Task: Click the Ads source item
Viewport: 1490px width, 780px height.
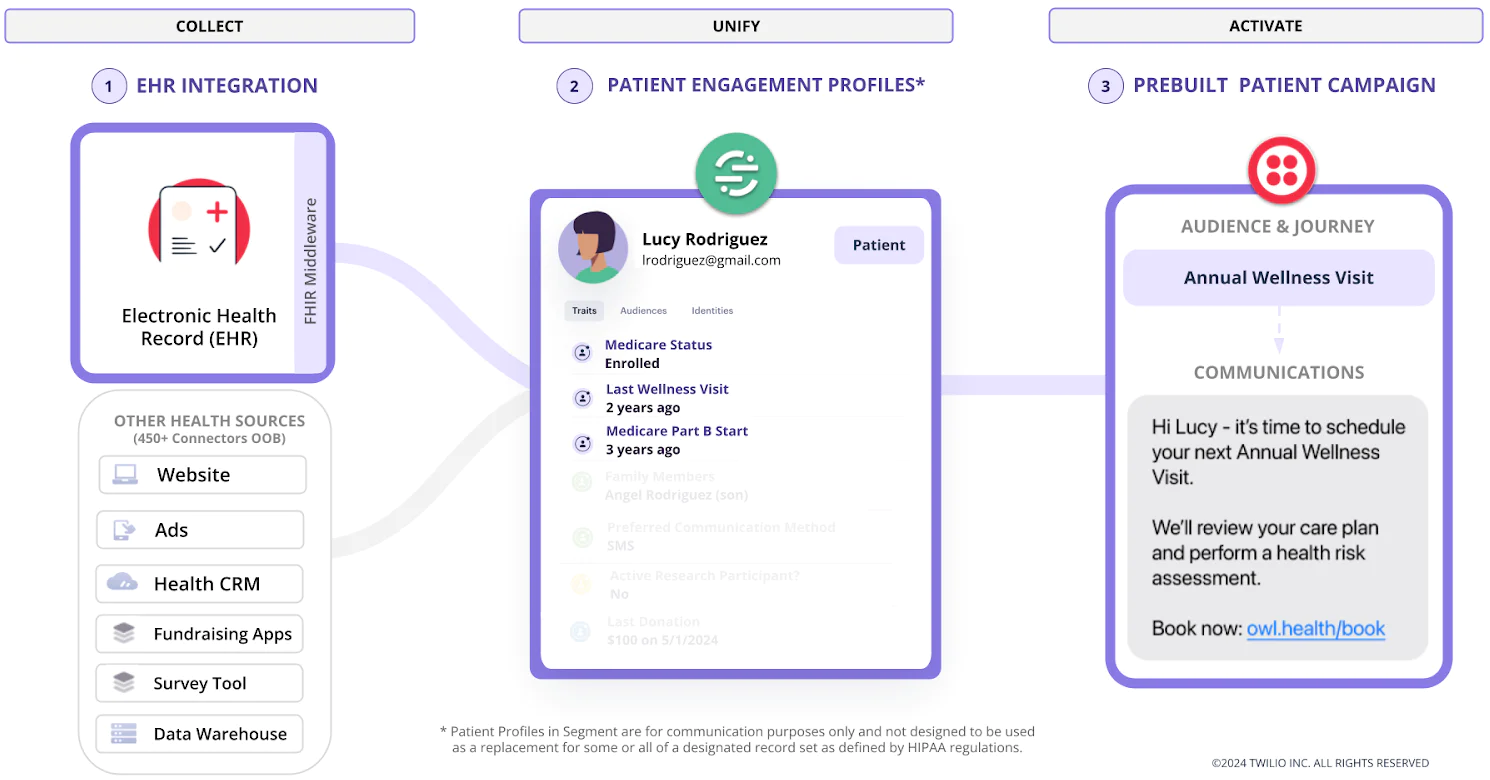Action: [x=200, y=530]
